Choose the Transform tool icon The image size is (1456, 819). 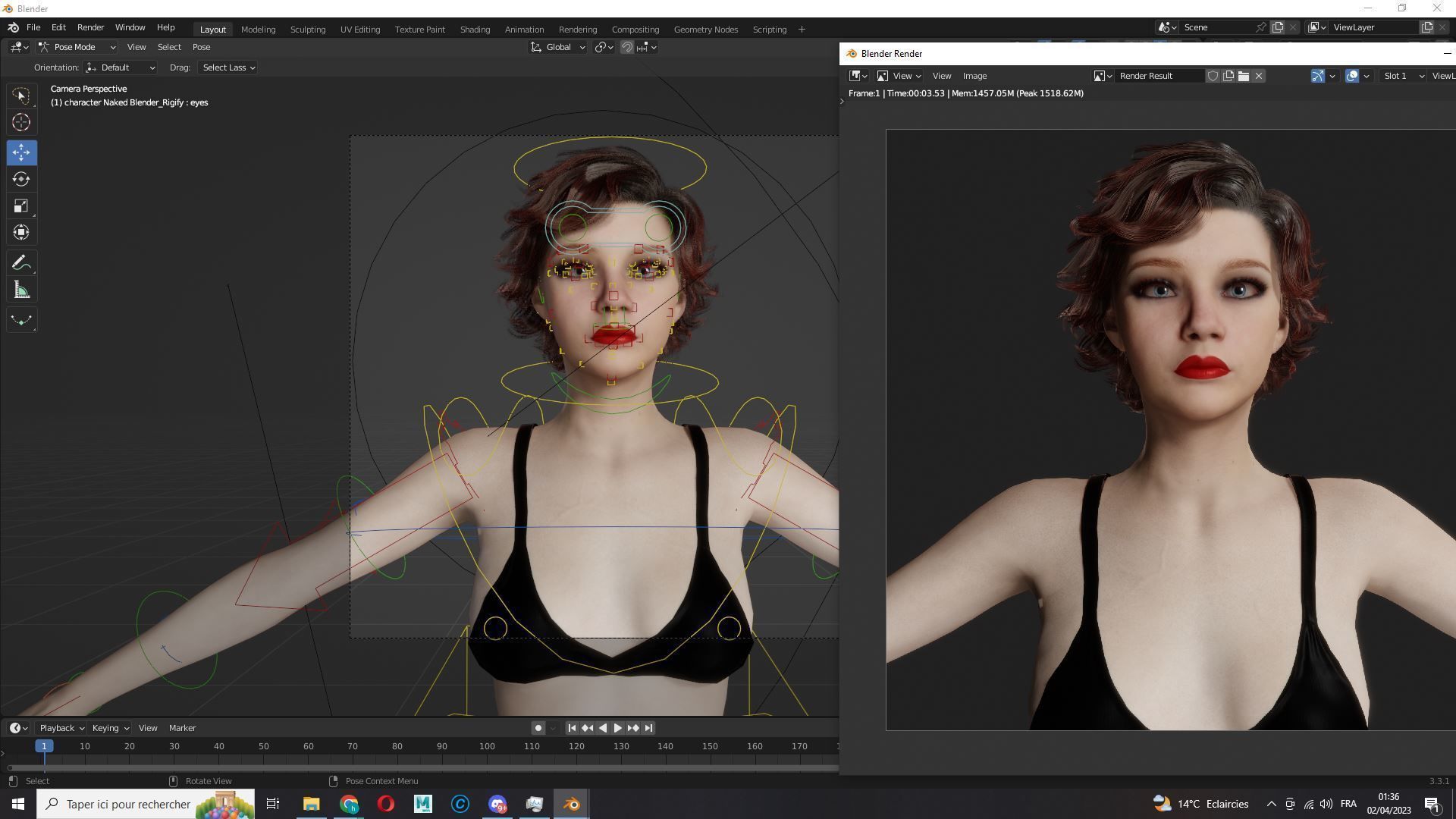21,233
